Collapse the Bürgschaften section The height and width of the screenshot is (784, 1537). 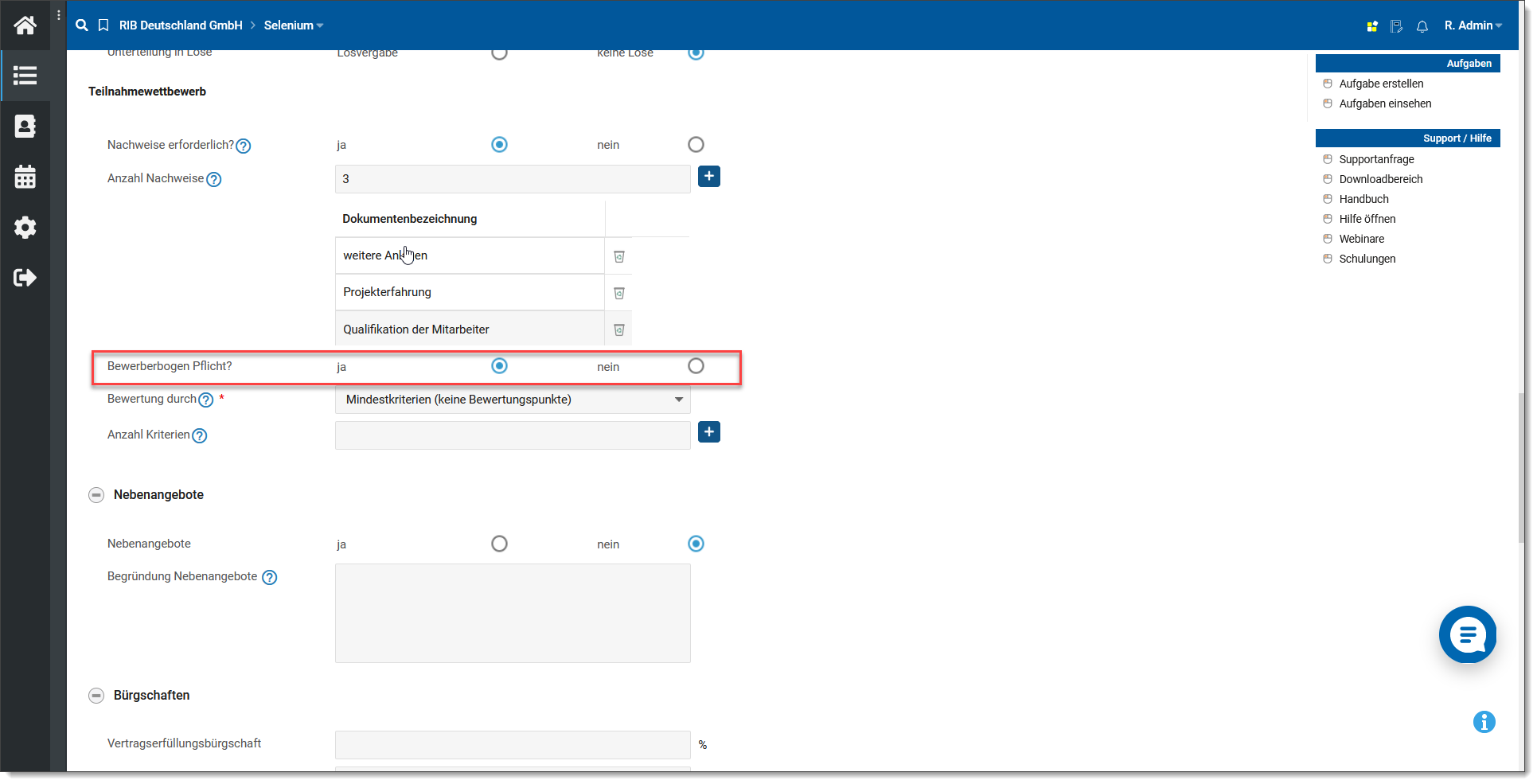coord(96,696)
